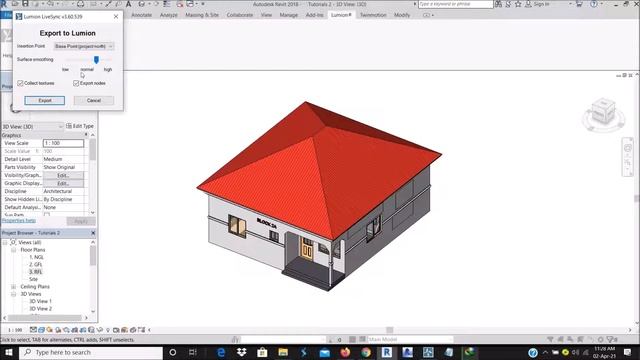Select the Site floor plan

point(33,279)
